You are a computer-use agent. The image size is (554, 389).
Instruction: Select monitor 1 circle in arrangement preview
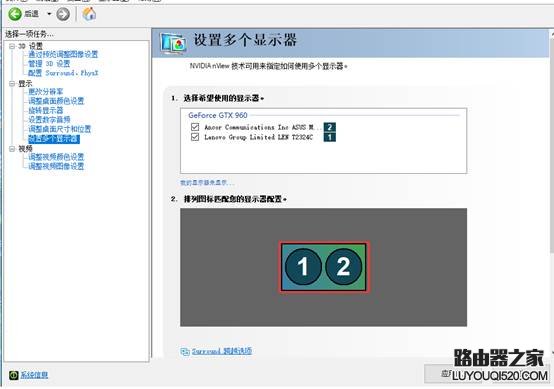(x=303, y=266)
